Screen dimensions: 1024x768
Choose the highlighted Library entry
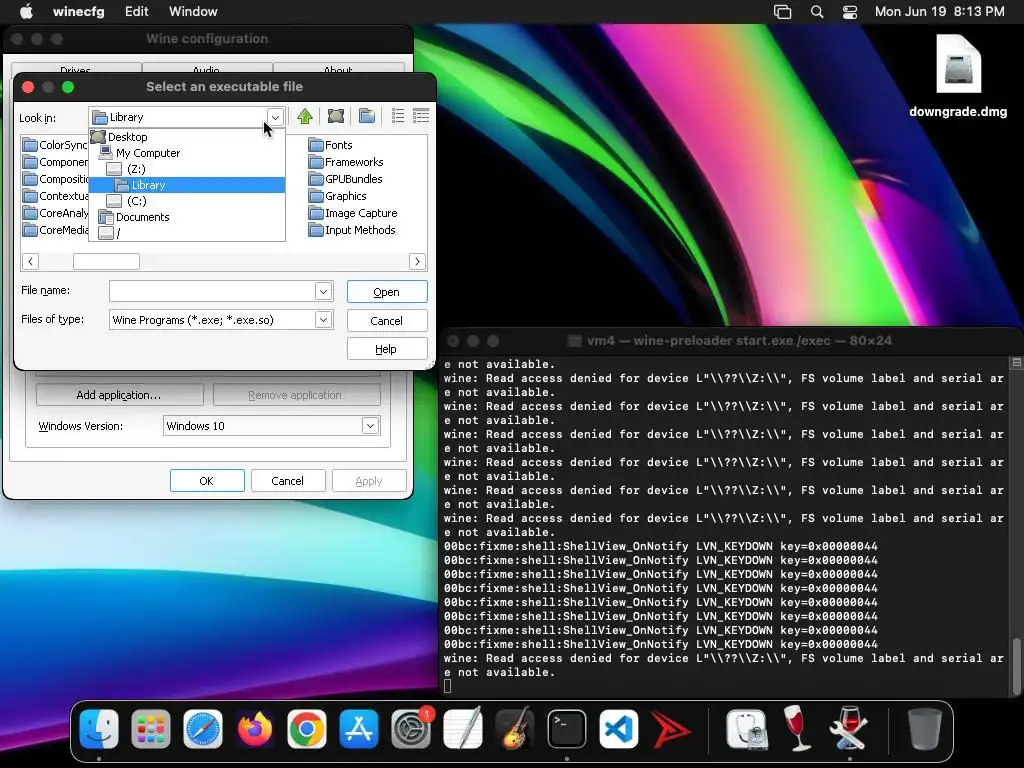tap(187, 185)
